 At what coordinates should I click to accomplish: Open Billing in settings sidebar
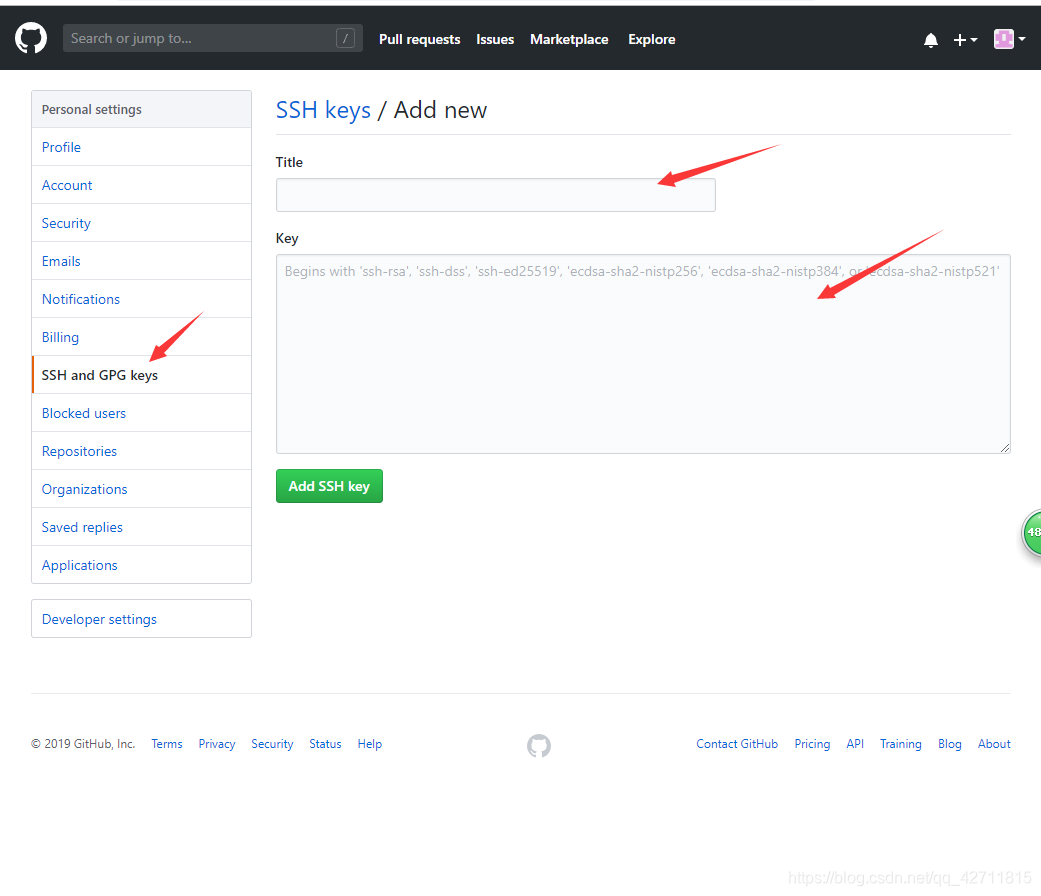click(141, 337)
